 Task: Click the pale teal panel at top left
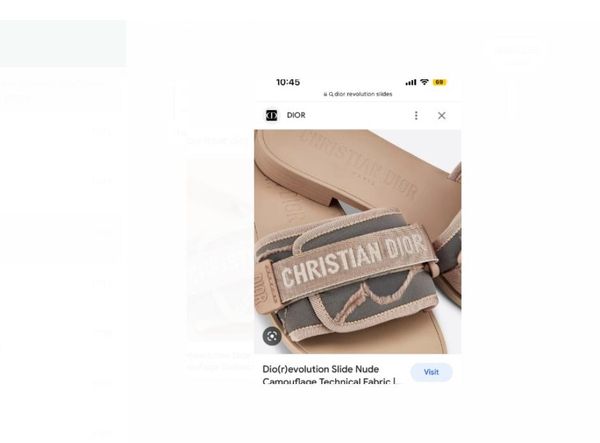pos(63,44)
